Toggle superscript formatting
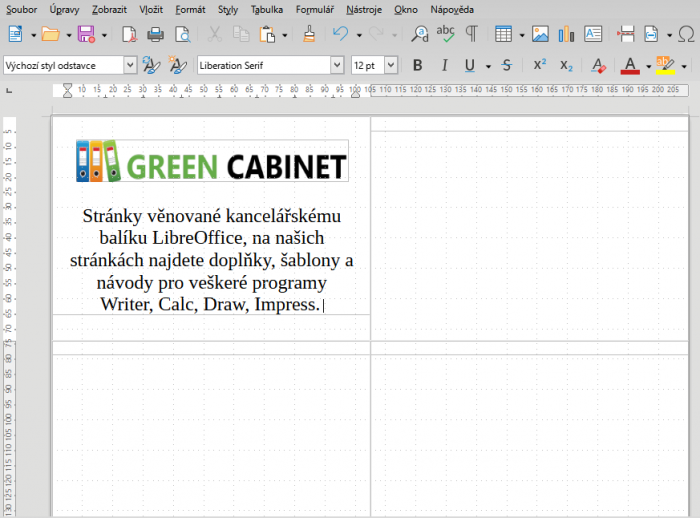Viewport: 700px width, 518px height. point(540,65)
